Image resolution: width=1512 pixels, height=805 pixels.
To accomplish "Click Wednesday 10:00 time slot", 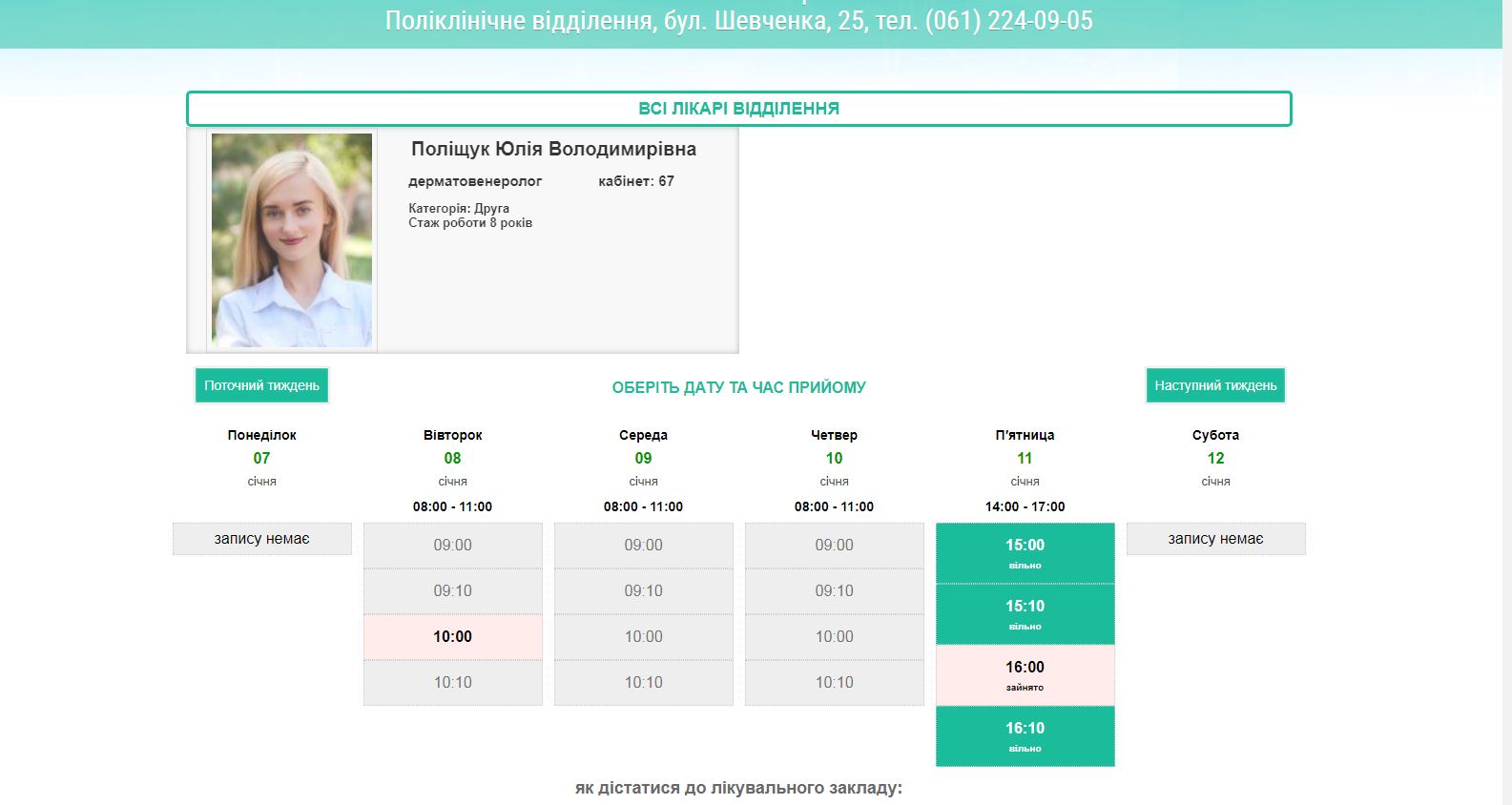I will (x=643, y=637).
